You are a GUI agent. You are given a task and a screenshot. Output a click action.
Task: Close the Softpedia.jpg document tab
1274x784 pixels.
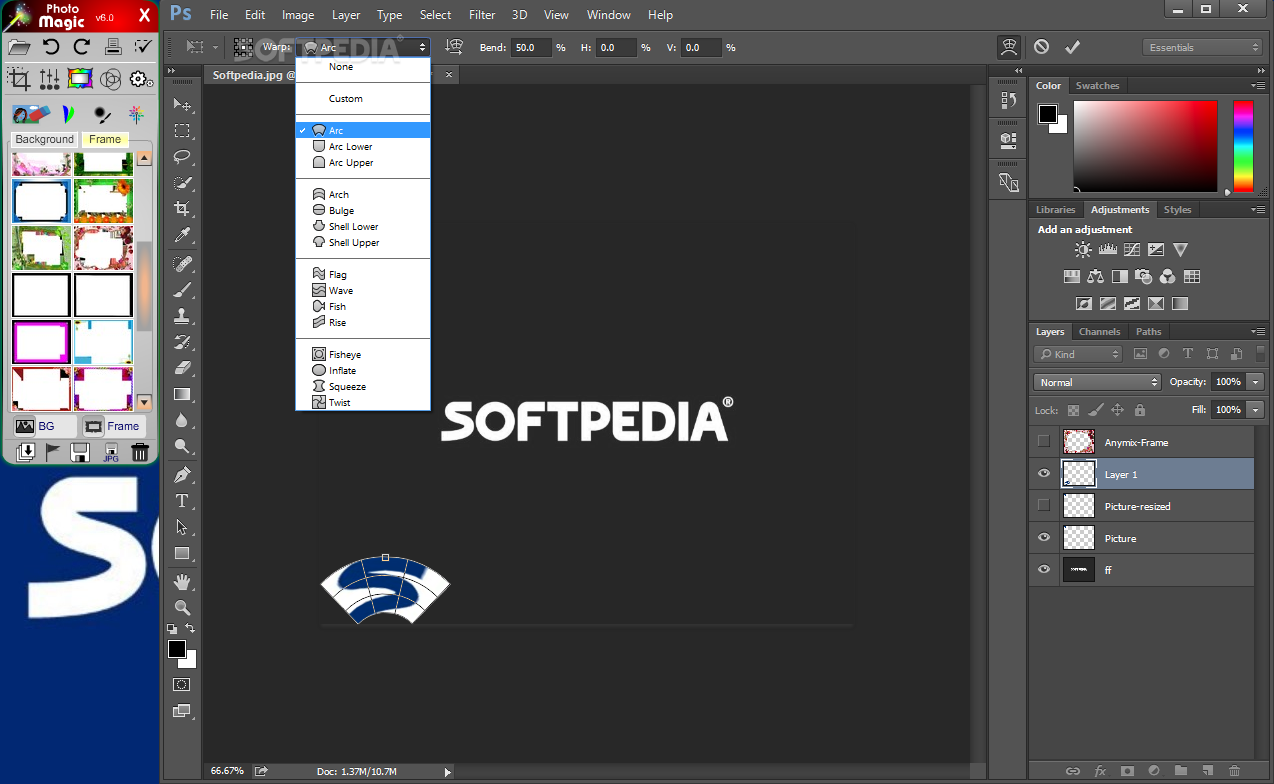coord(449,75)
